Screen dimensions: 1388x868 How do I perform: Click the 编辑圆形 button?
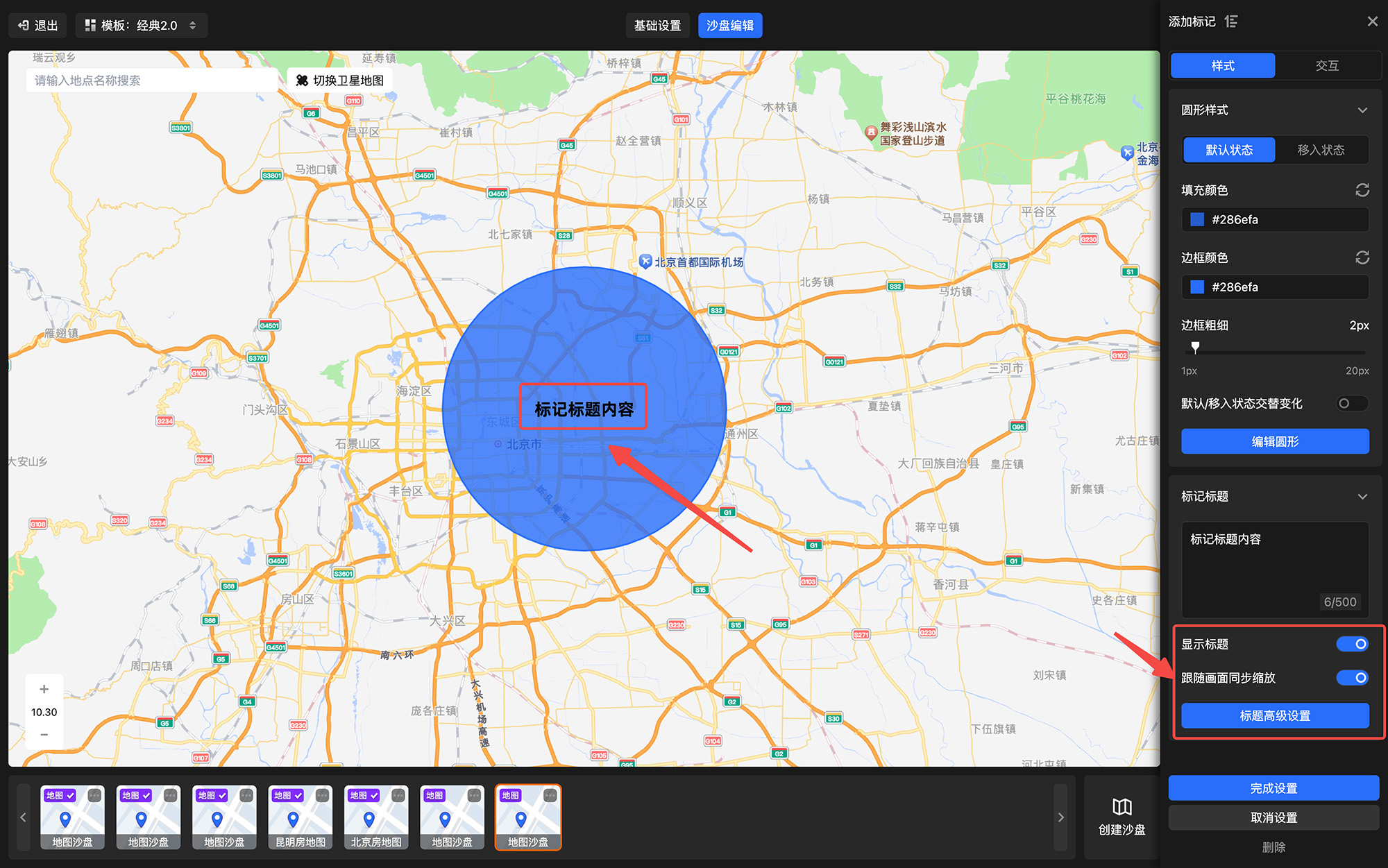1274,441
